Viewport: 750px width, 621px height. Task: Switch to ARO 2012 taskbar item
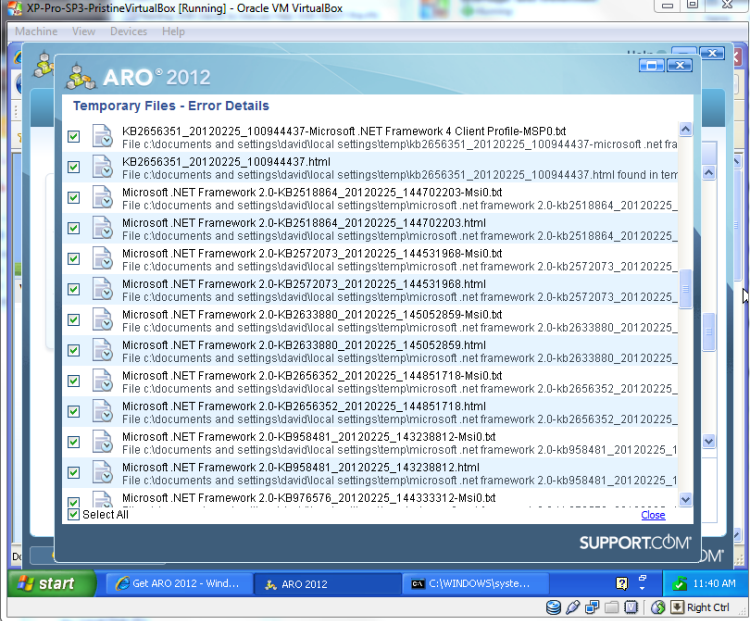327,584
